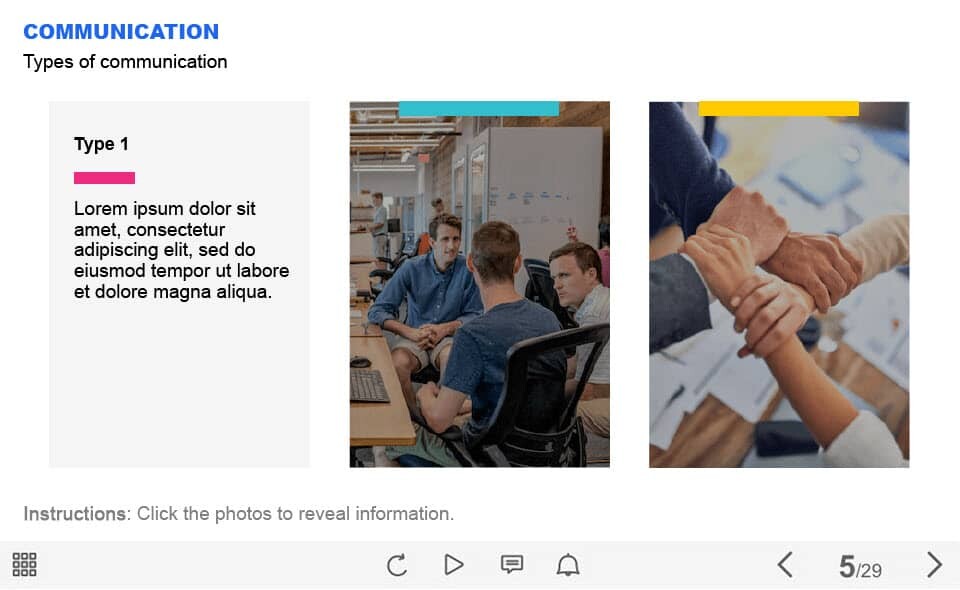Reveal info from the joined hands photo
The width and height of the screenshot is (960, 590).
click(x=779, y=285)
